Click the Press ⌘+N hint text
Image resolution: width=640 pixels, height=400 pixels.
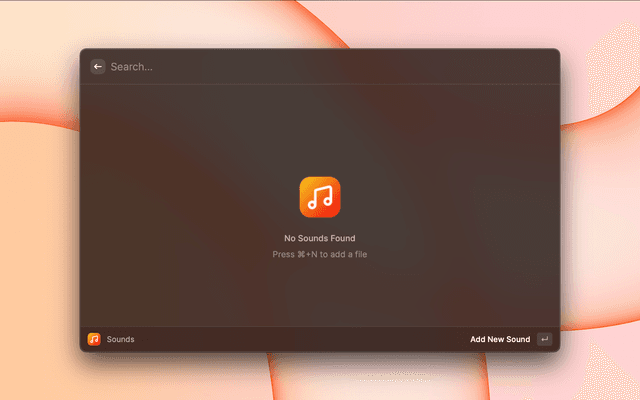tap(320, 254)
